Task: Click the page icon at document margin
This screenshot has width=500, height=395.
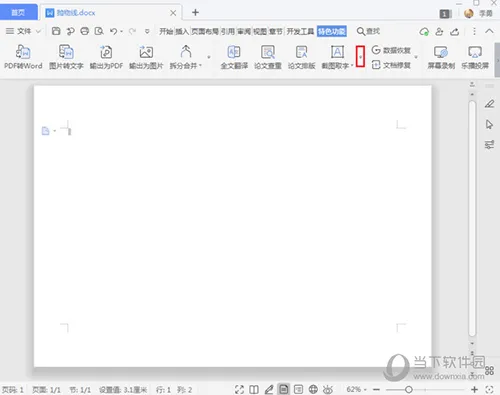Action: [45, 131]
